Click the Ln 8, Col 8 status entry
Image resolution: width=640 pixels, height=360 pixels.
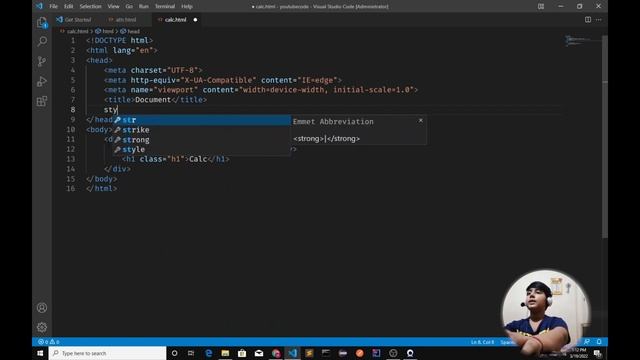coord(482,342)
